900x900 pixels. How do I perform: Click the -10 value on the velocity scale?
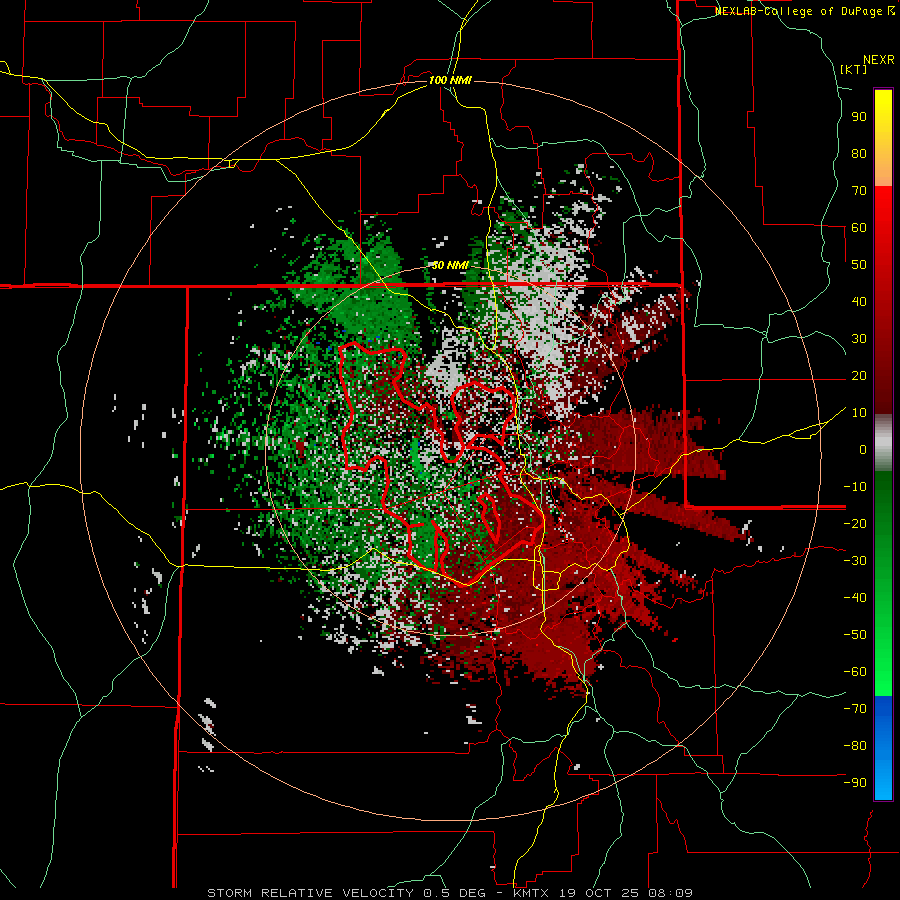click(x=855, y=487)
